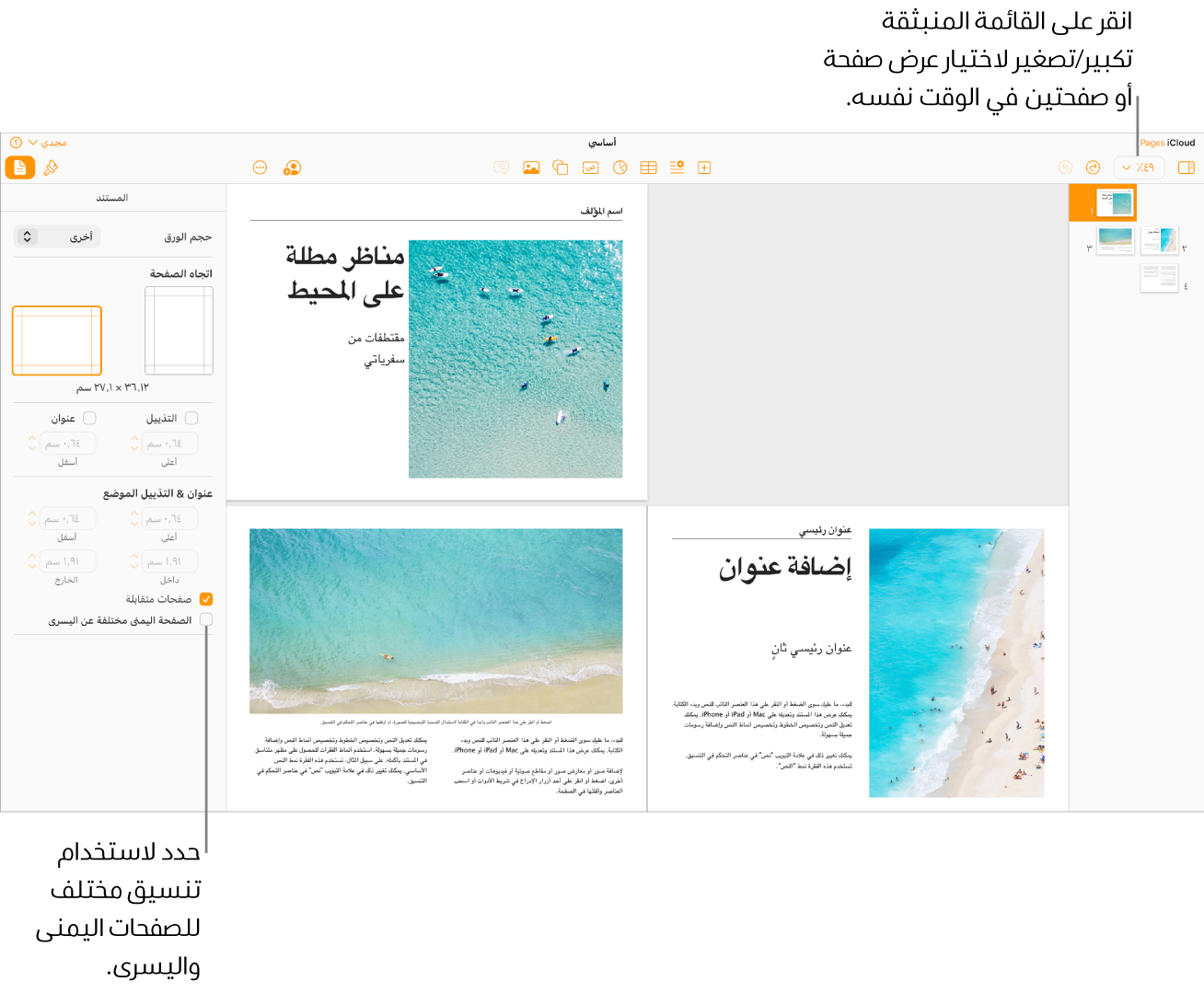Open the Format paintbrush panel

[51, 167]
